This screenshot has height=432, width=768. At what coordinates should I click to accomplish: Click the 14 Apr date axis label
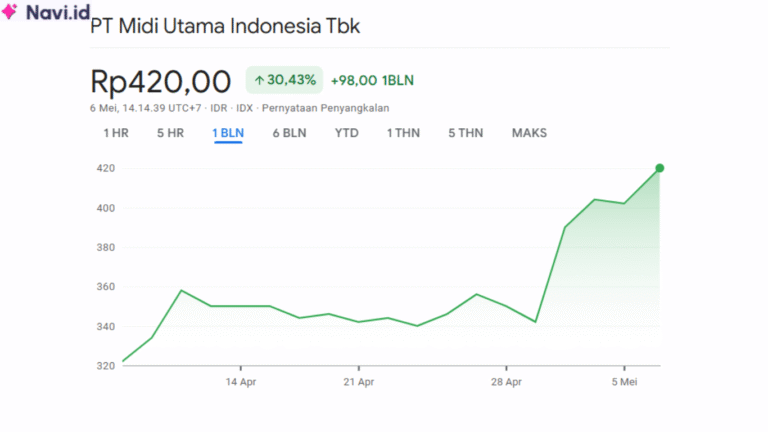241,381
